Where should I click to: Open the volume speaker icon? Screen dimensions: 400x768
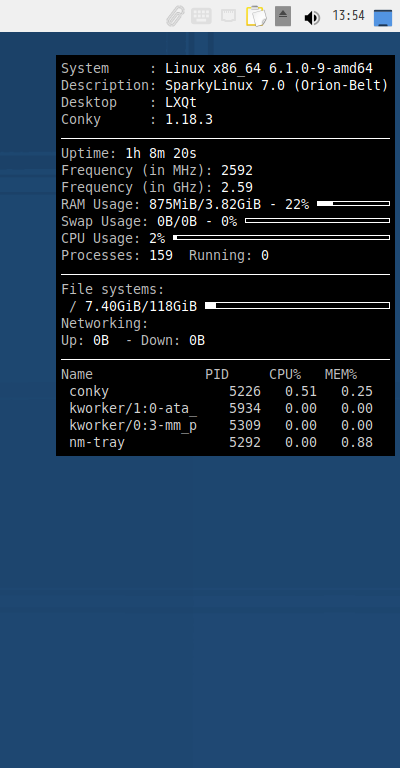[x=311, y=18]
